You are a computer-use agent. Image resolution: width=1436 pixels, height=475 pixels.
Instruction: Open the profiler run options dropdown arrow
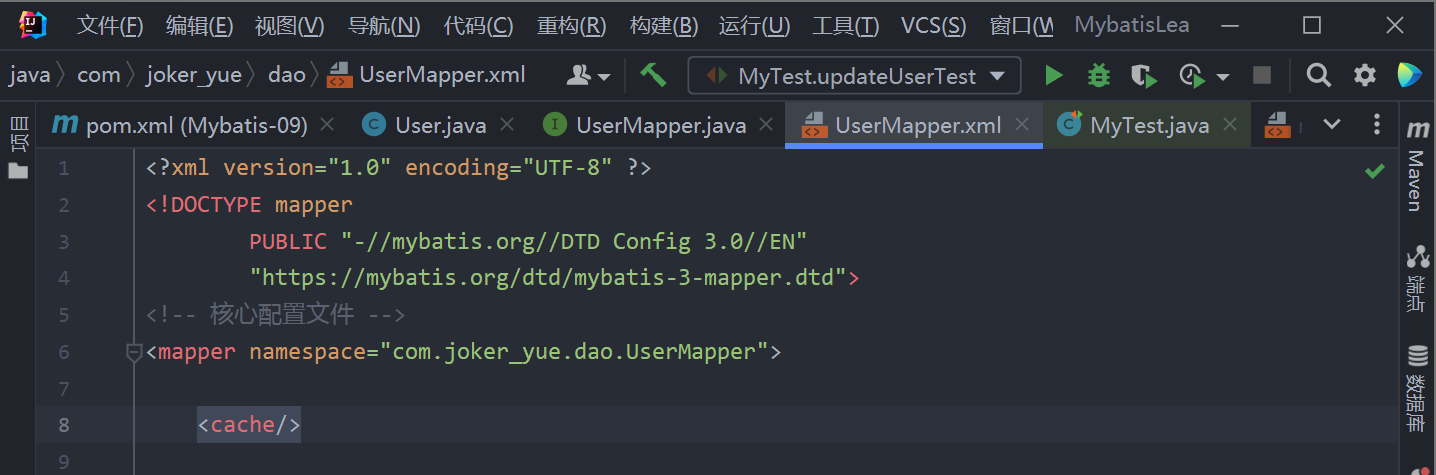tap(1223, 76)
